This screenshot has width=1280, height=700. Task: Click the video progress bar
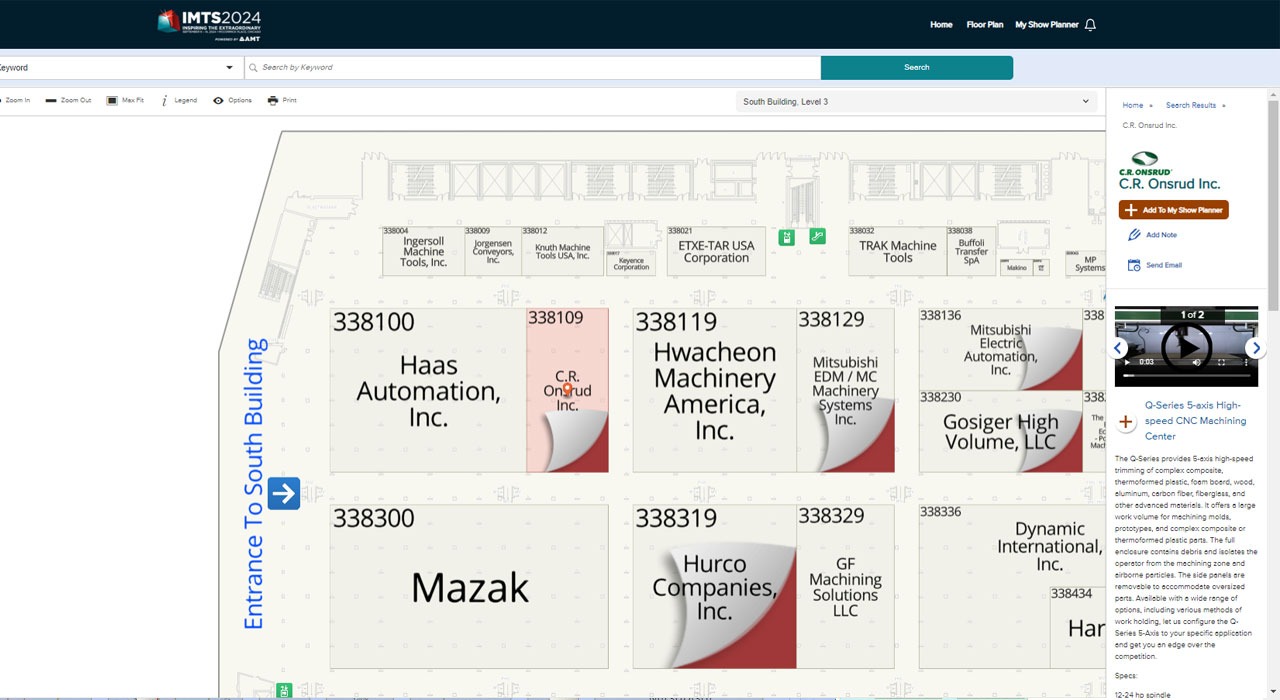(1185, 376)
